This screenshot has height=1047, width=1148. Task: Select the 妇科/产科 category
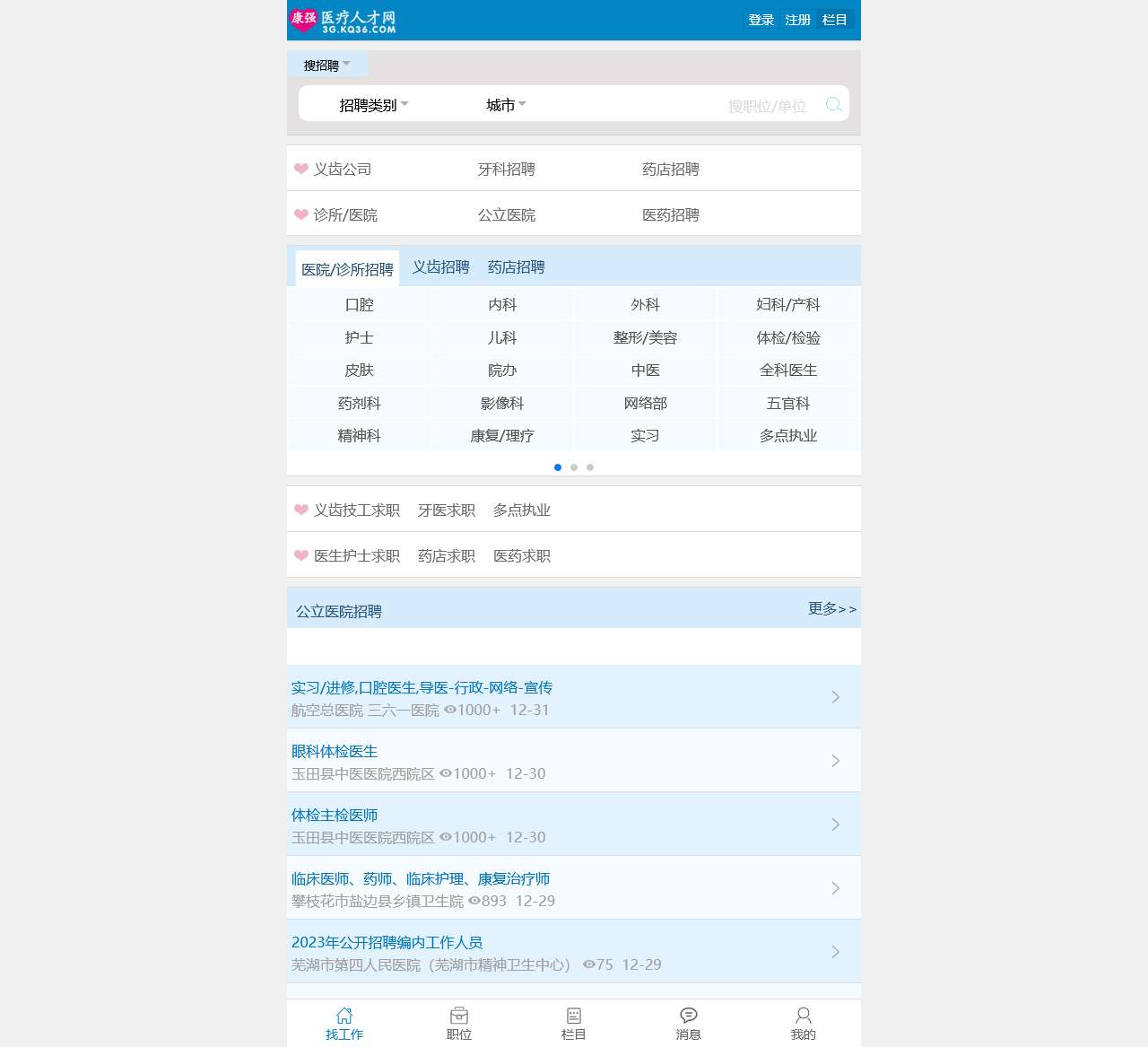point(788,305)
